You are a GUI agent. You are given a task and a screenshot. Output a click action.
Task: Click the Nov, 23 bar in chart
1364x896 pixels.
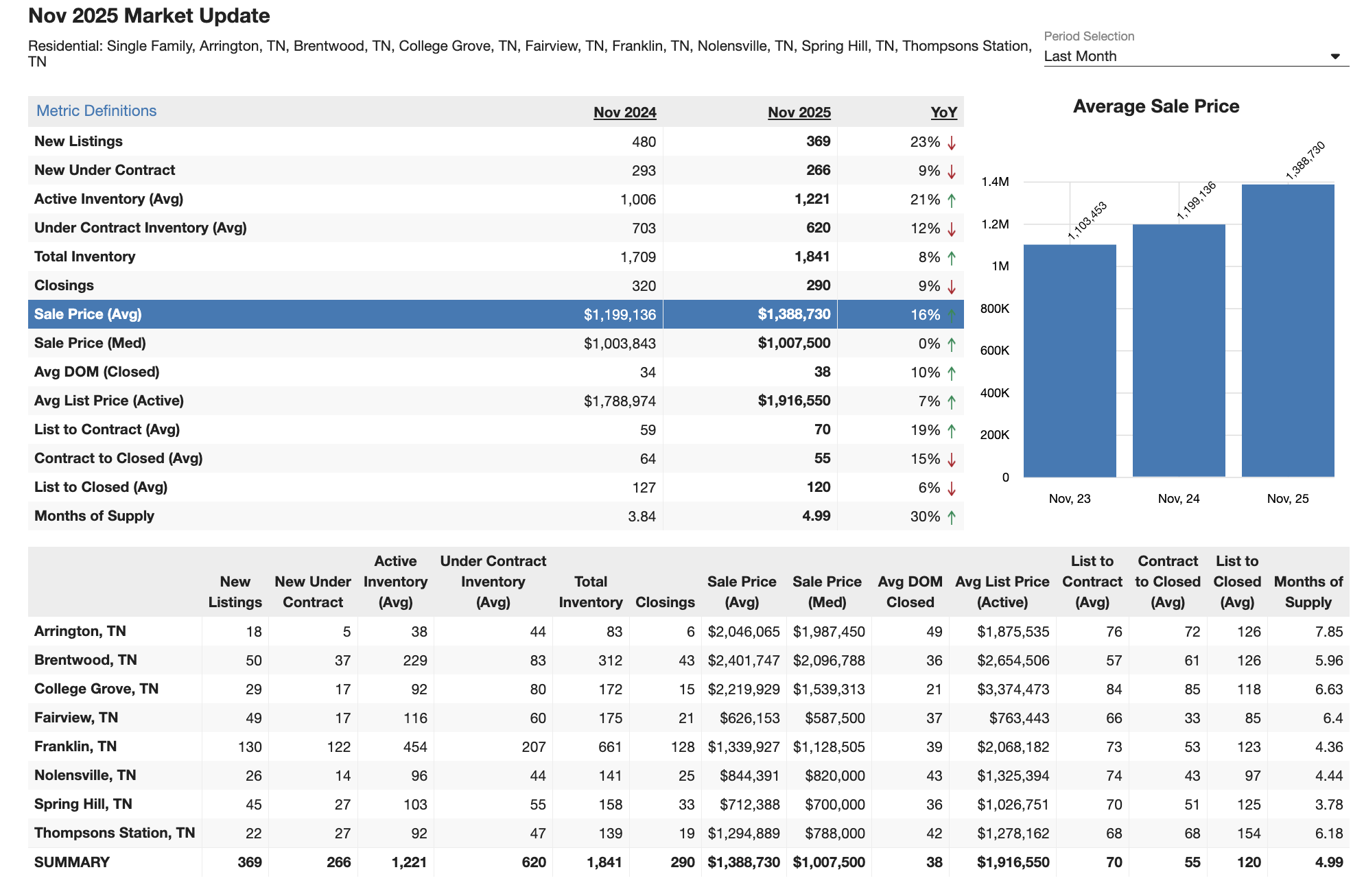[1069, 360]
